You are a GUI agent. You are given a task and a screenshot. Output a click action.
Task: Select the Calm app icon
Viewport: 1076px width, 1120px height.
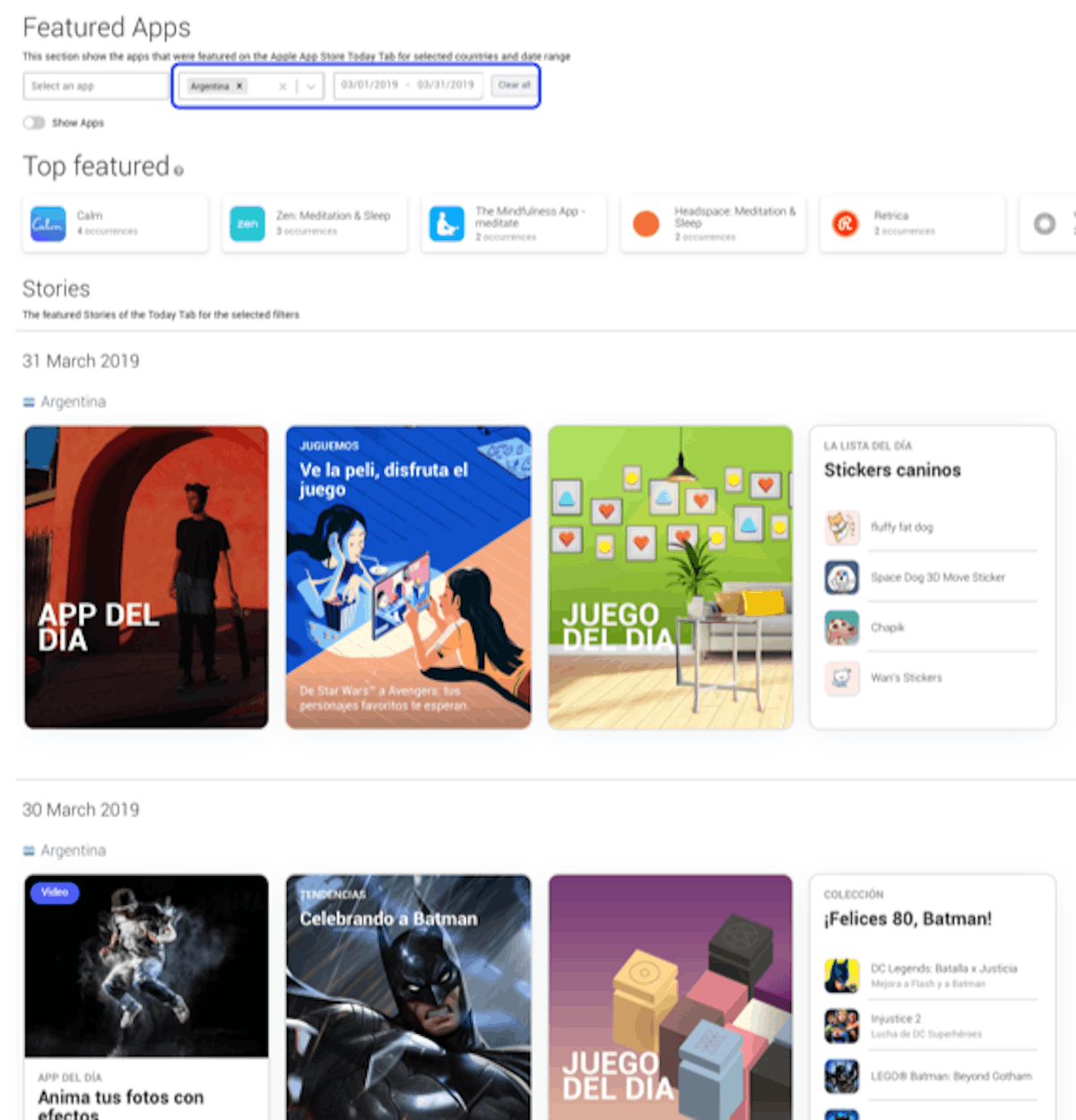pos(48,223)
